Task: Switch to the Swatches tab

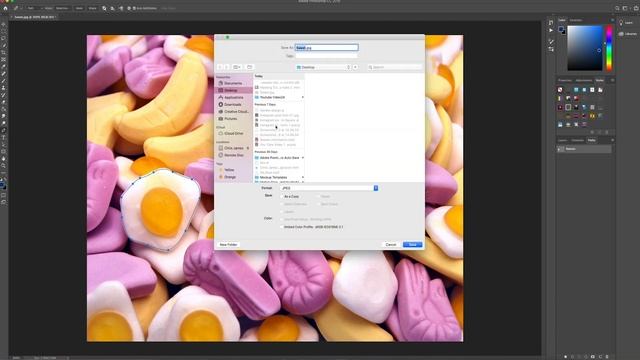Action: [x=576, y=20]
